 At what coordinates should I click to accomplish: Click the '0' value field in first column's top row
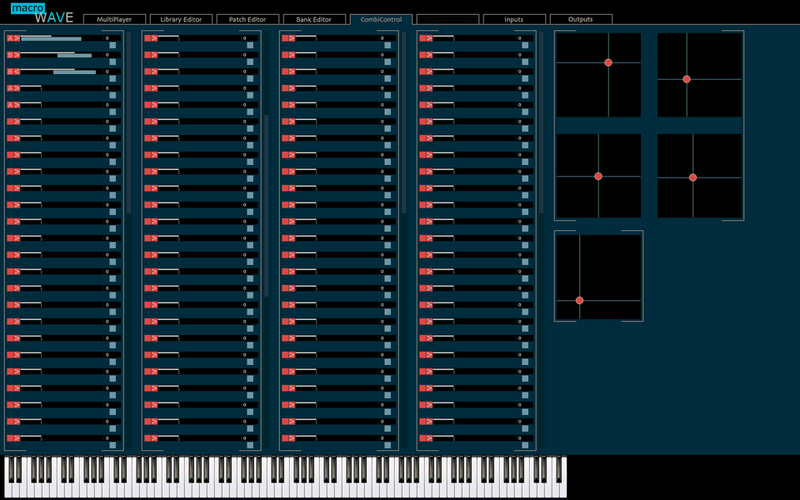[x=113, y=38]
